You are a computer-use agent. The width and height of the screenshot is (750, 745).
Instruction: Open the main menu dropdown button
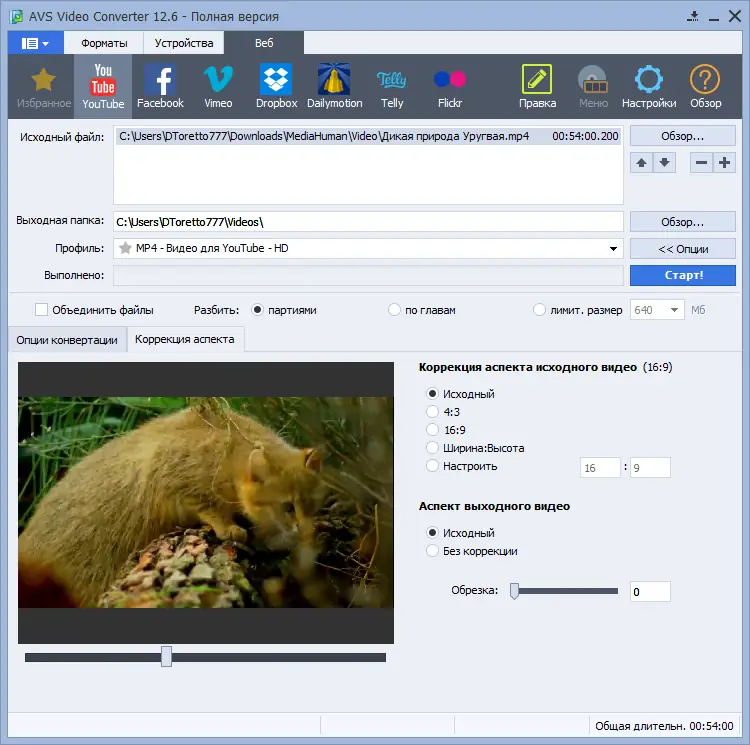coord(35,43)
